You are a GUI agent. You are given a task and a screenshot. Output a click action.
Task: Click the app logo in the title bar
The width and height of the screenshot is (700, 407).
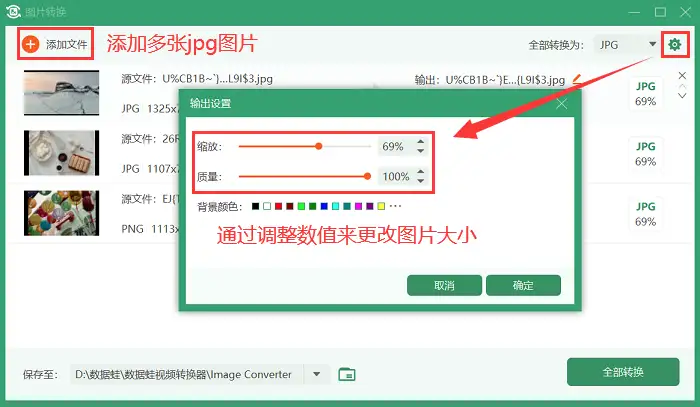click(x=13, y=11)
